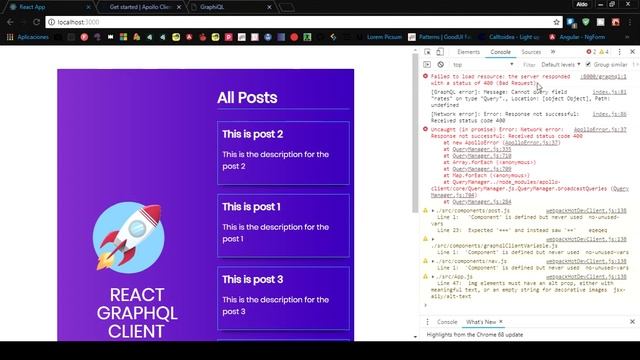Switch to the Elements tab
Viewport: 640px width, 360px height.
(x=468, y=52)
